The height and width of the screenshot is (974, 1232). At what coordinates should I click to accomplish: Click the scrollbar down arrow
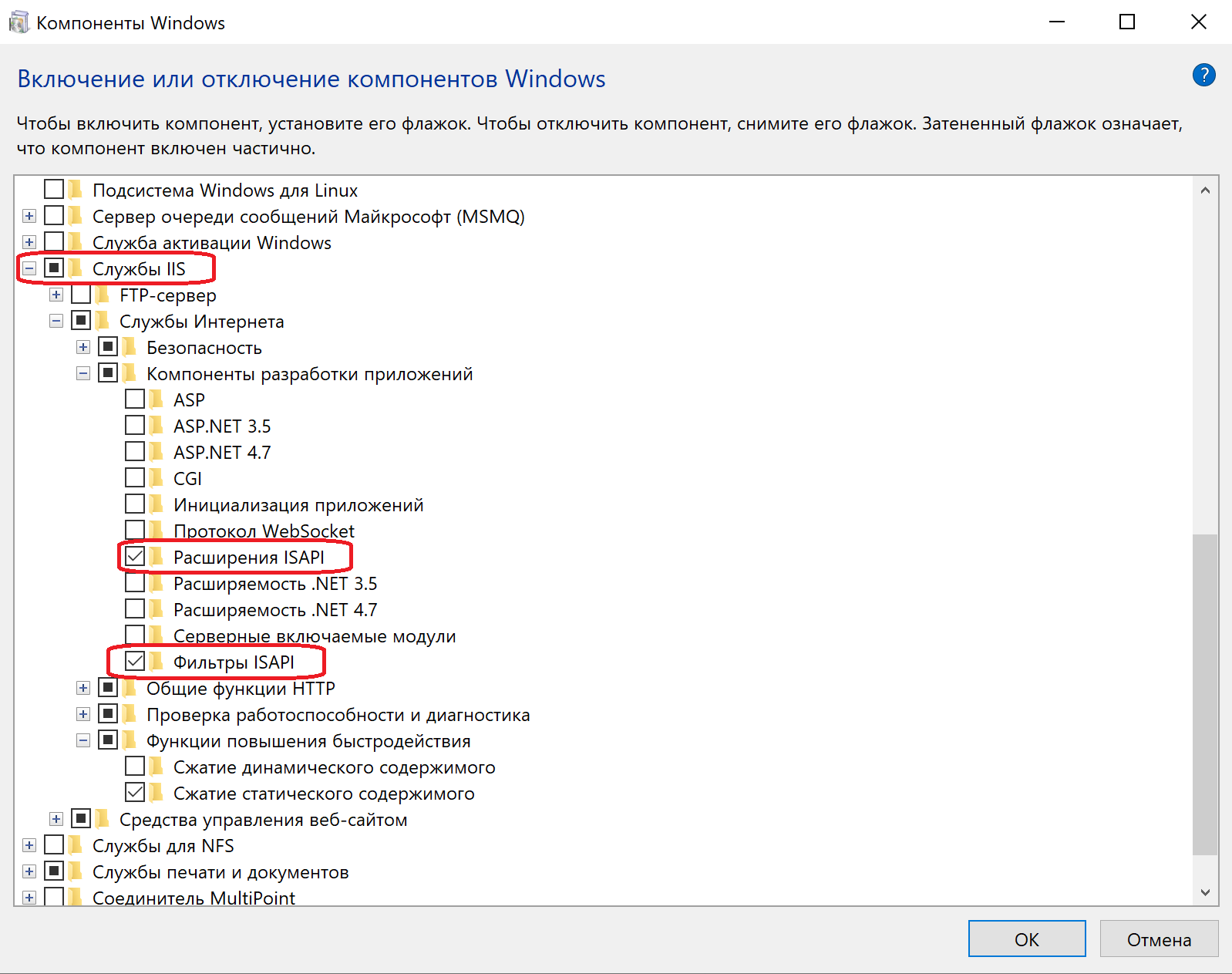tap(1205, 892)
